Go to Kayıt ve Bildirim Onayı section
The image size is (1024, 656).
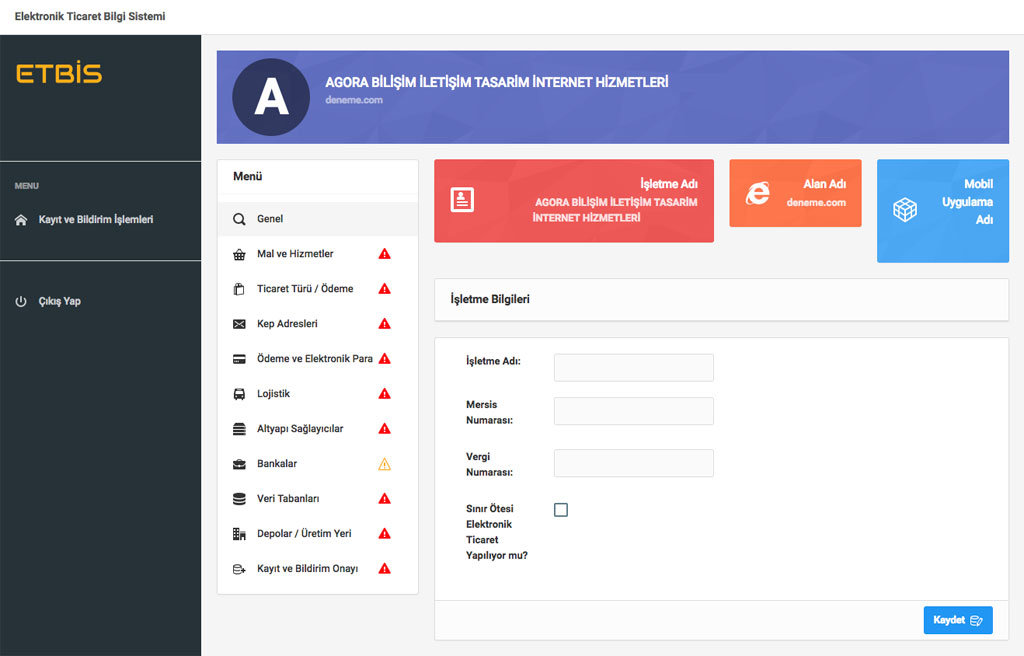pyautogui.click(x=307, y=569)
